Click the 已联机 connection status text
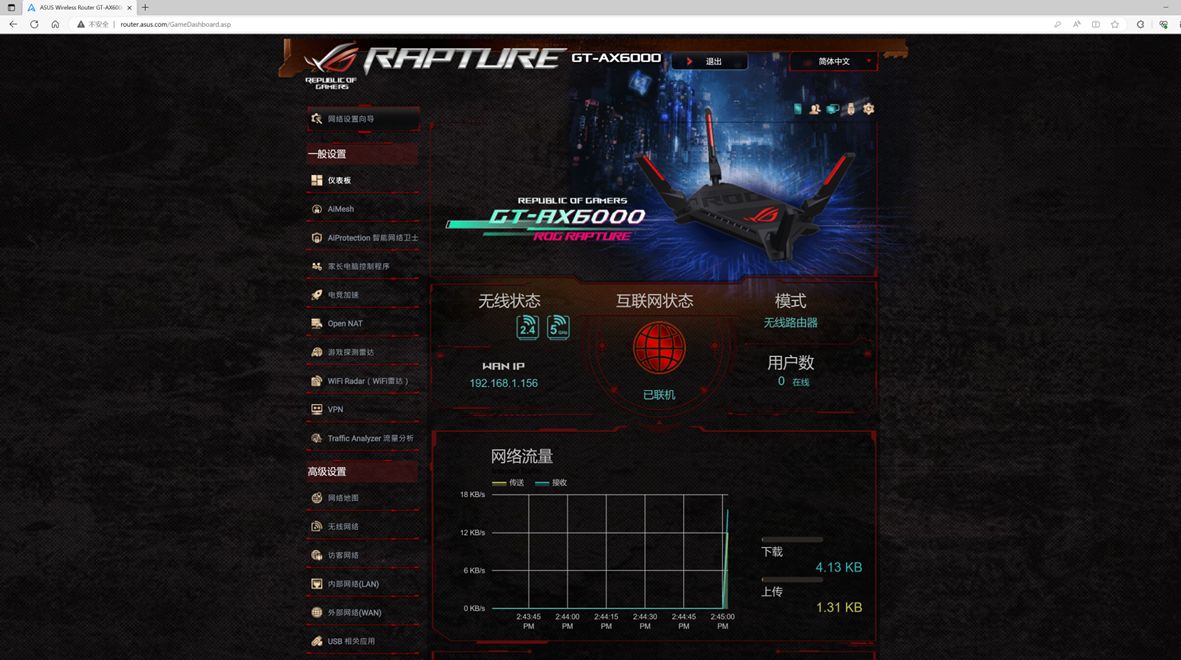This screenshot has width=1181, height=660. click(659, 395)
